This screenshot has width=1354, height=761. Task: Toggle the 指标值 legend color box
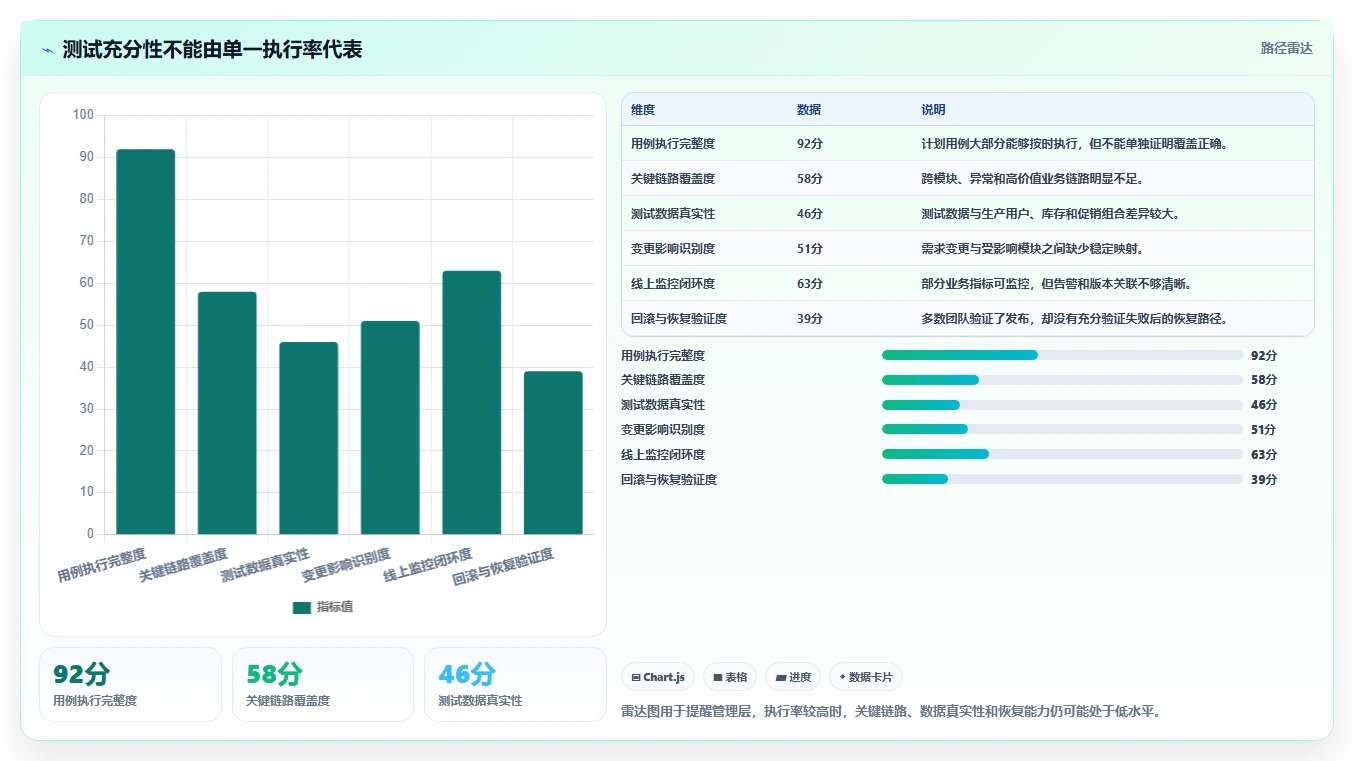pos(302,607)
